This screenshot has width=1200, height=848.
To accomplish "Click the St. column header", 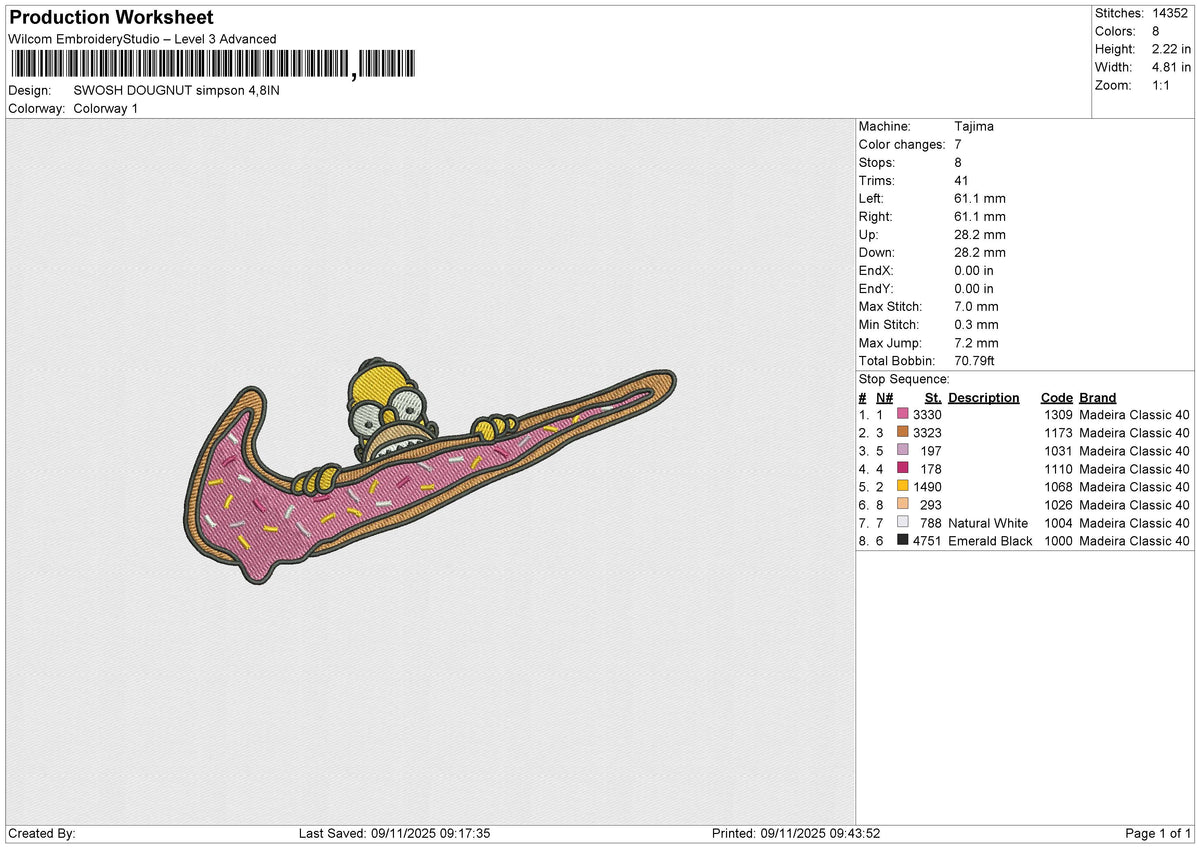I will tap(933, 398).
